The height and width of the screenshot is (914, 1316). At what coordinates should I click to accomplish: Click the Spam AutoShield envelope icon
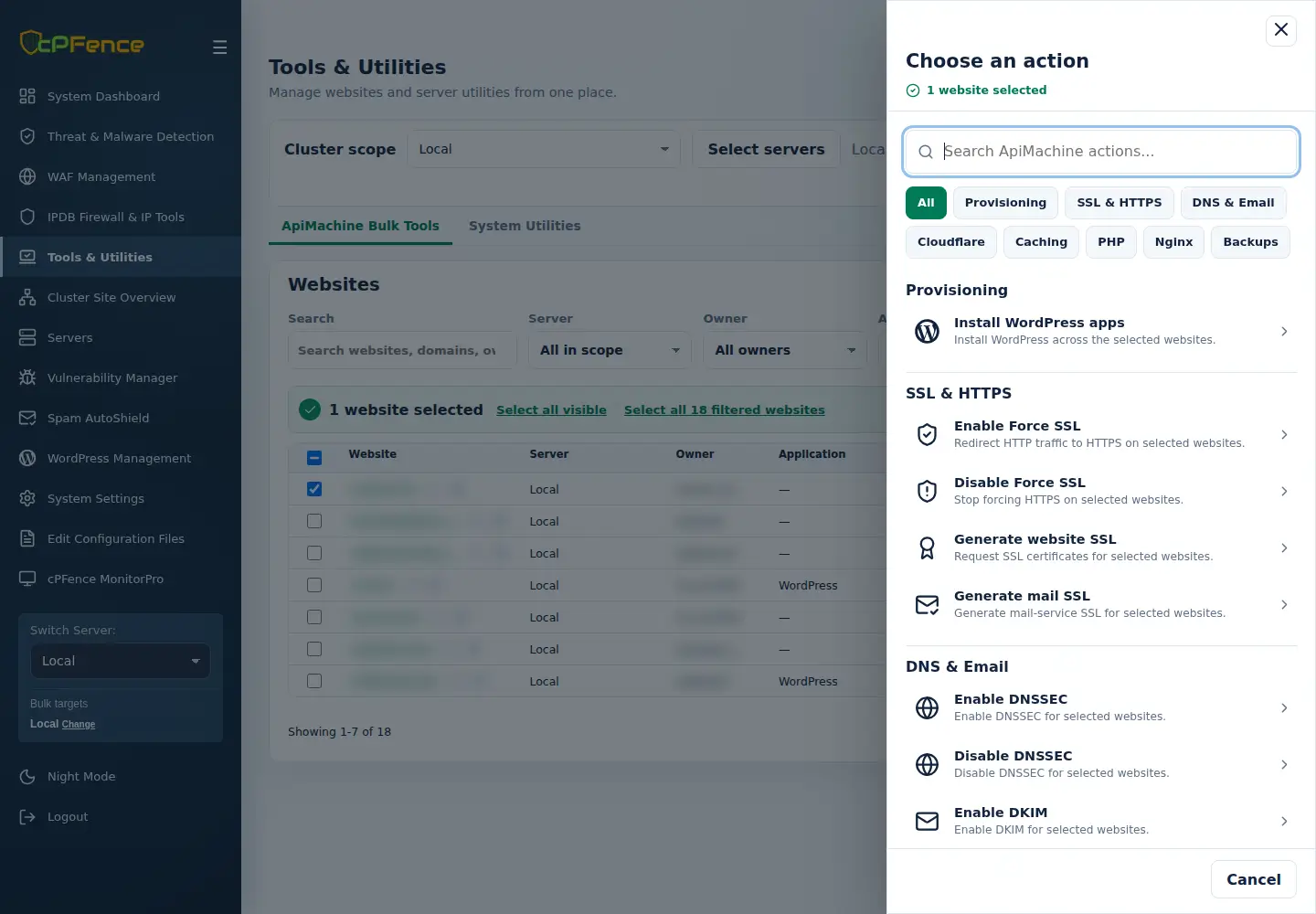(27, 418)
